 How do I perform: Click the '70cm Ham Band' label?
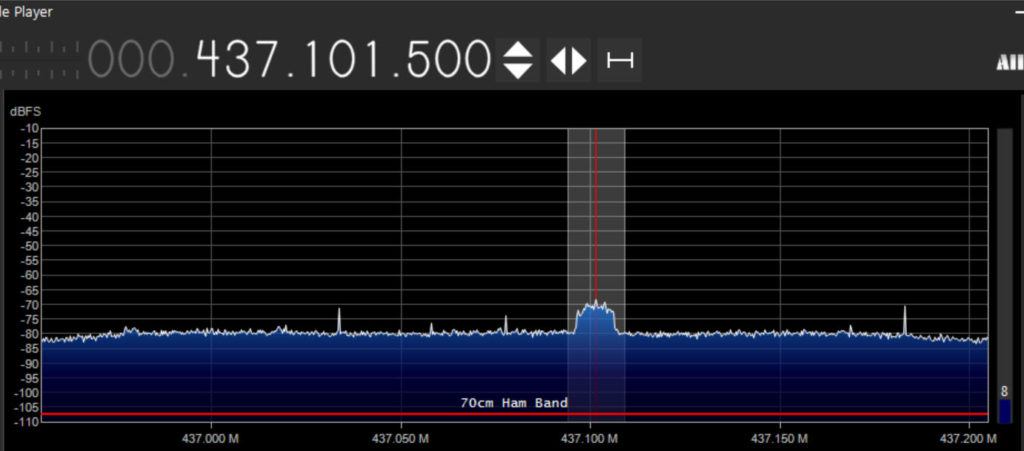point(514,403)
